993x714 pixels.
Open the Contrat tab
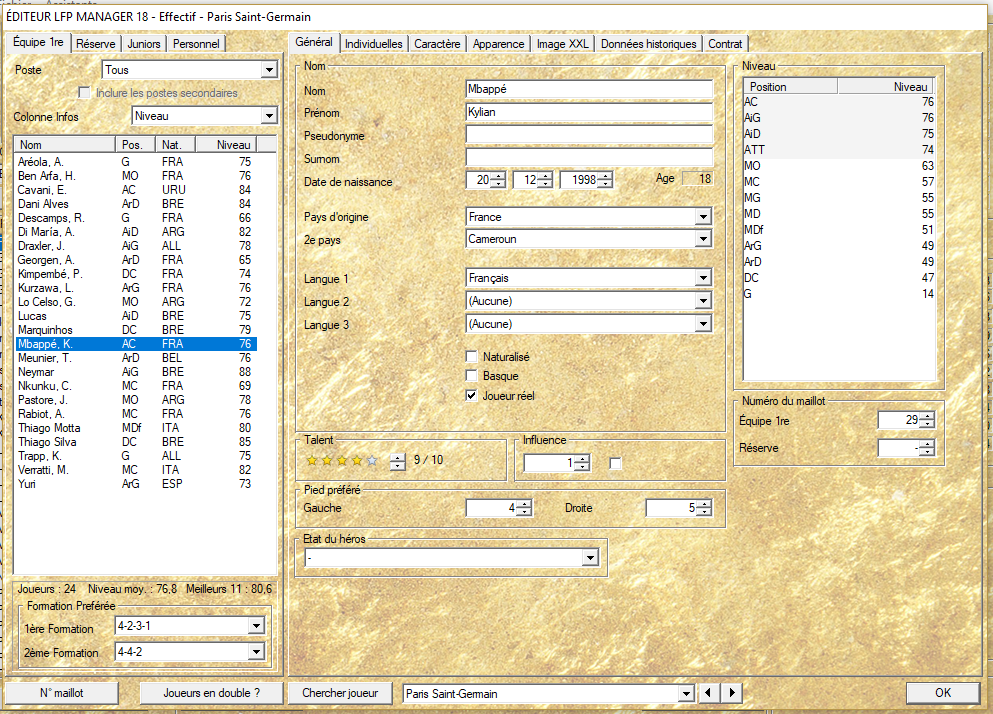click(x=725, y=44)
